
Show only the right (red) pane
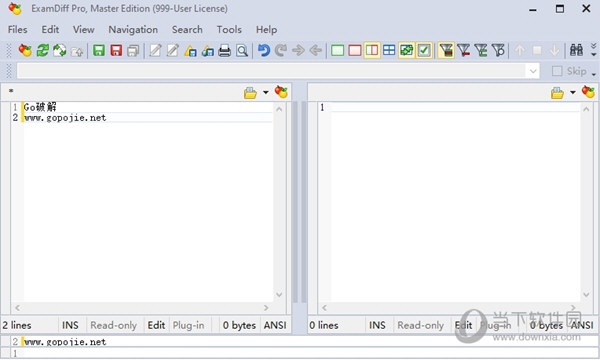pos(355,50)
